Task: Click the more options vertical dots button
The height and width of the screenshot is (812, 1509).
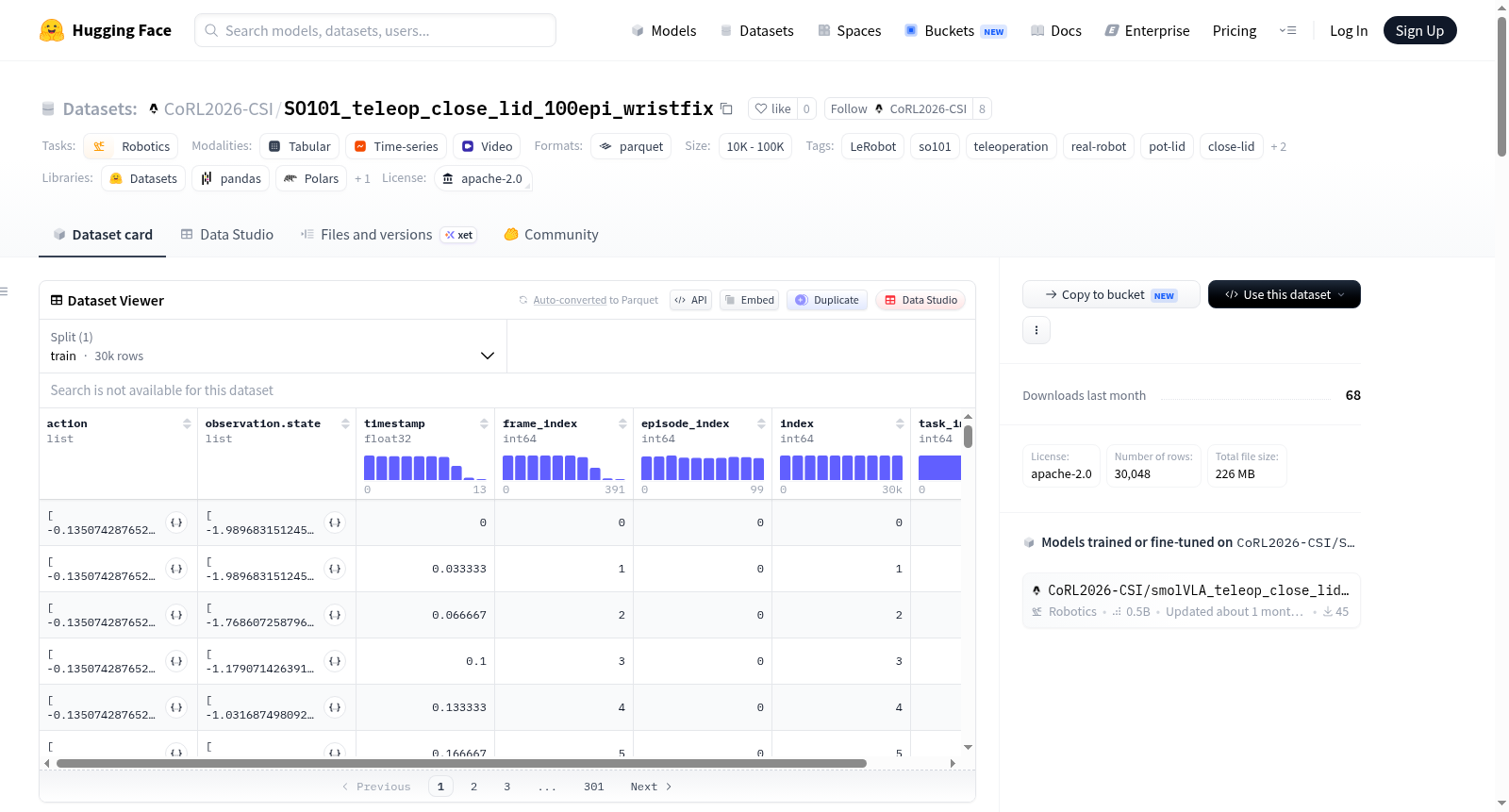Action: pyautogui.click(x=1036, y=330)
